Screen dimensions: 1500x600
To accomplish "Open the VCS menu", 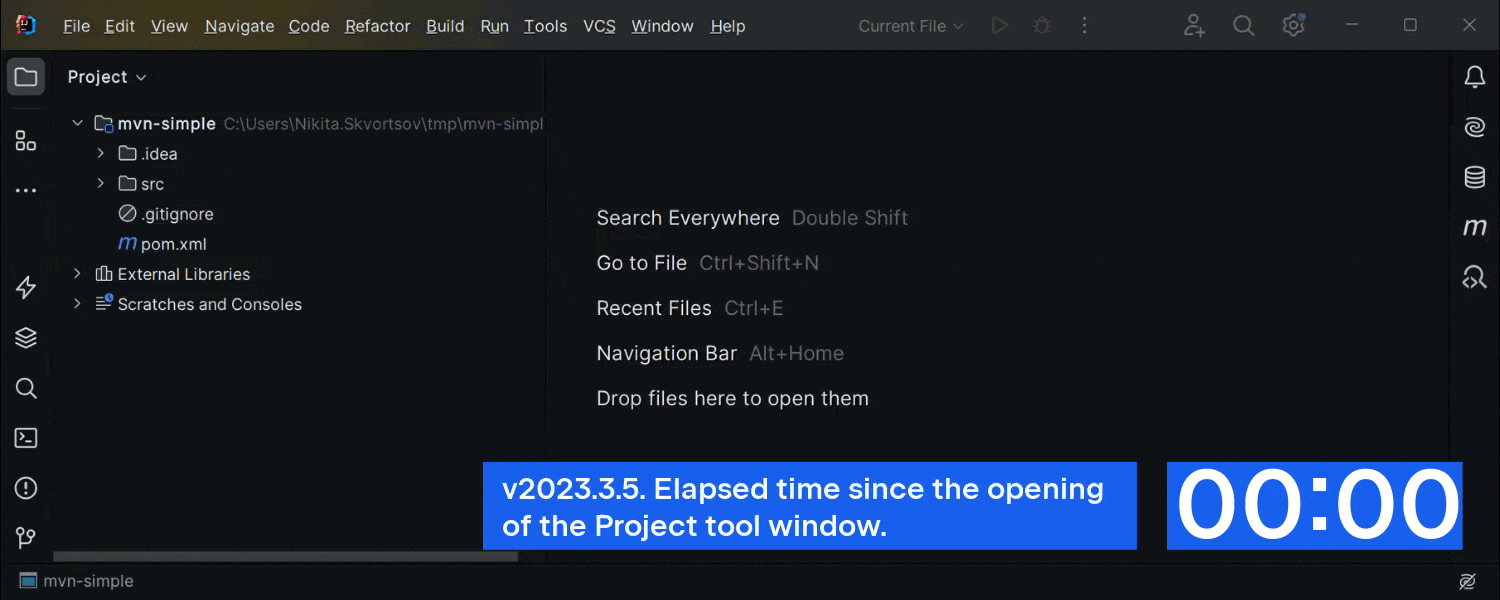I will click(599, 26).
